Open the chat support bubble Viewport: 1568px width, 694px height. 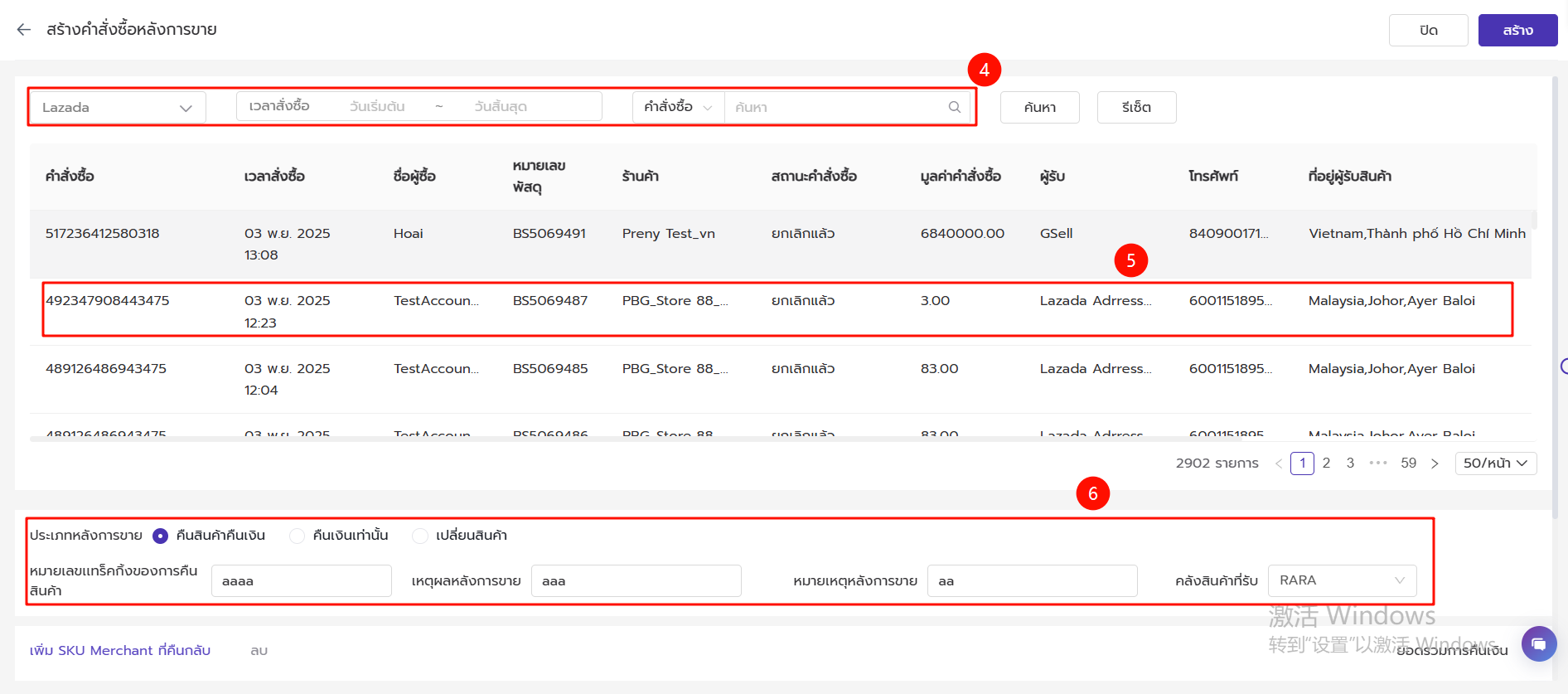[1538, 644]
